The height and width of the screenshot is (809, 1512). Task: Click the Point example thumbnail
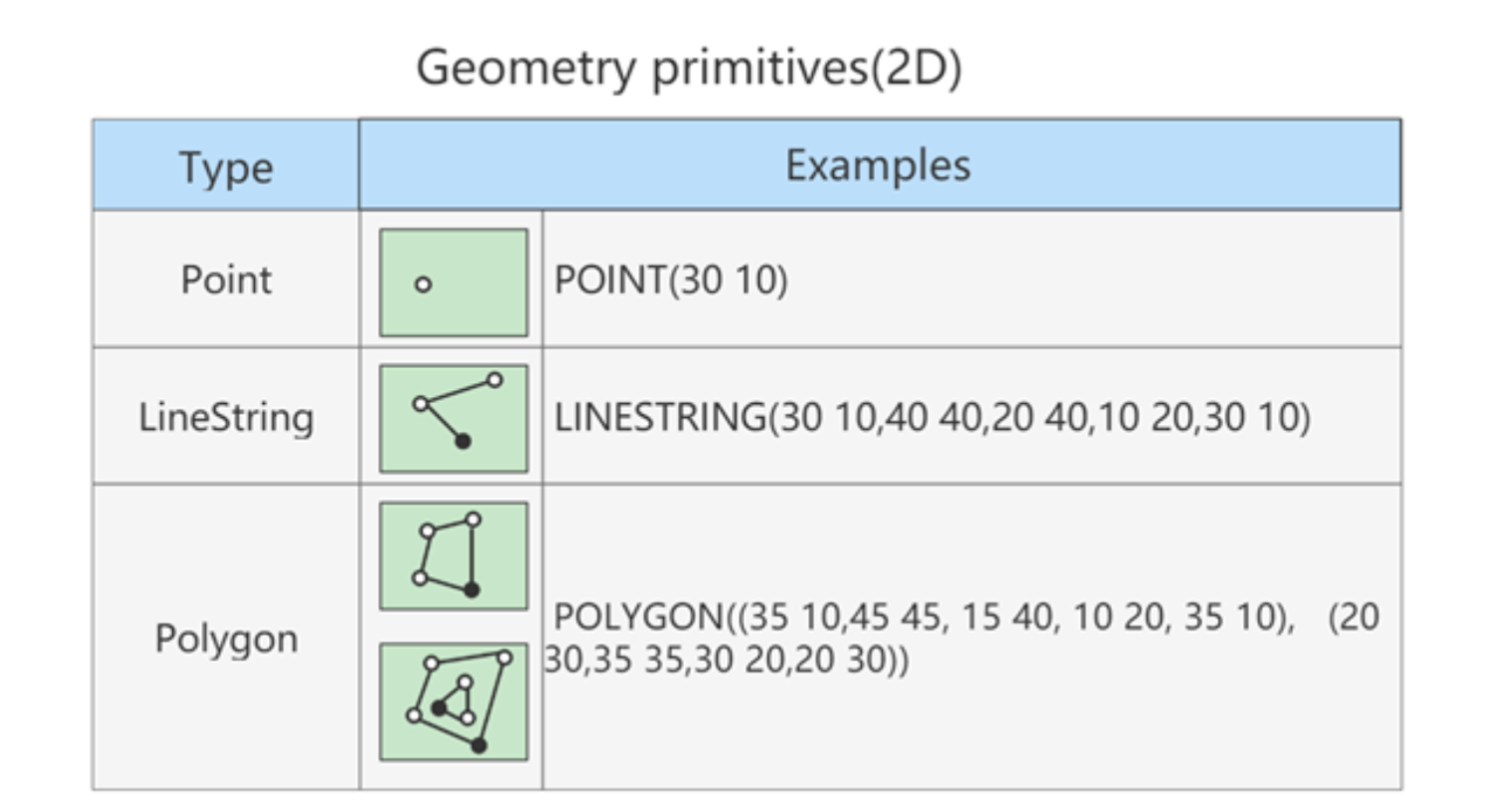coord(454,283)
